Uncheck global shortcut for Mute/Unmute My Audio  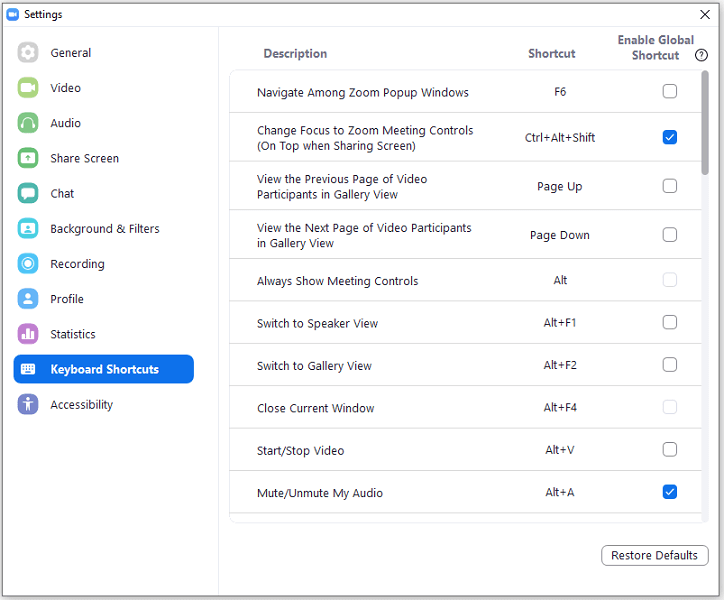point(670,492)
